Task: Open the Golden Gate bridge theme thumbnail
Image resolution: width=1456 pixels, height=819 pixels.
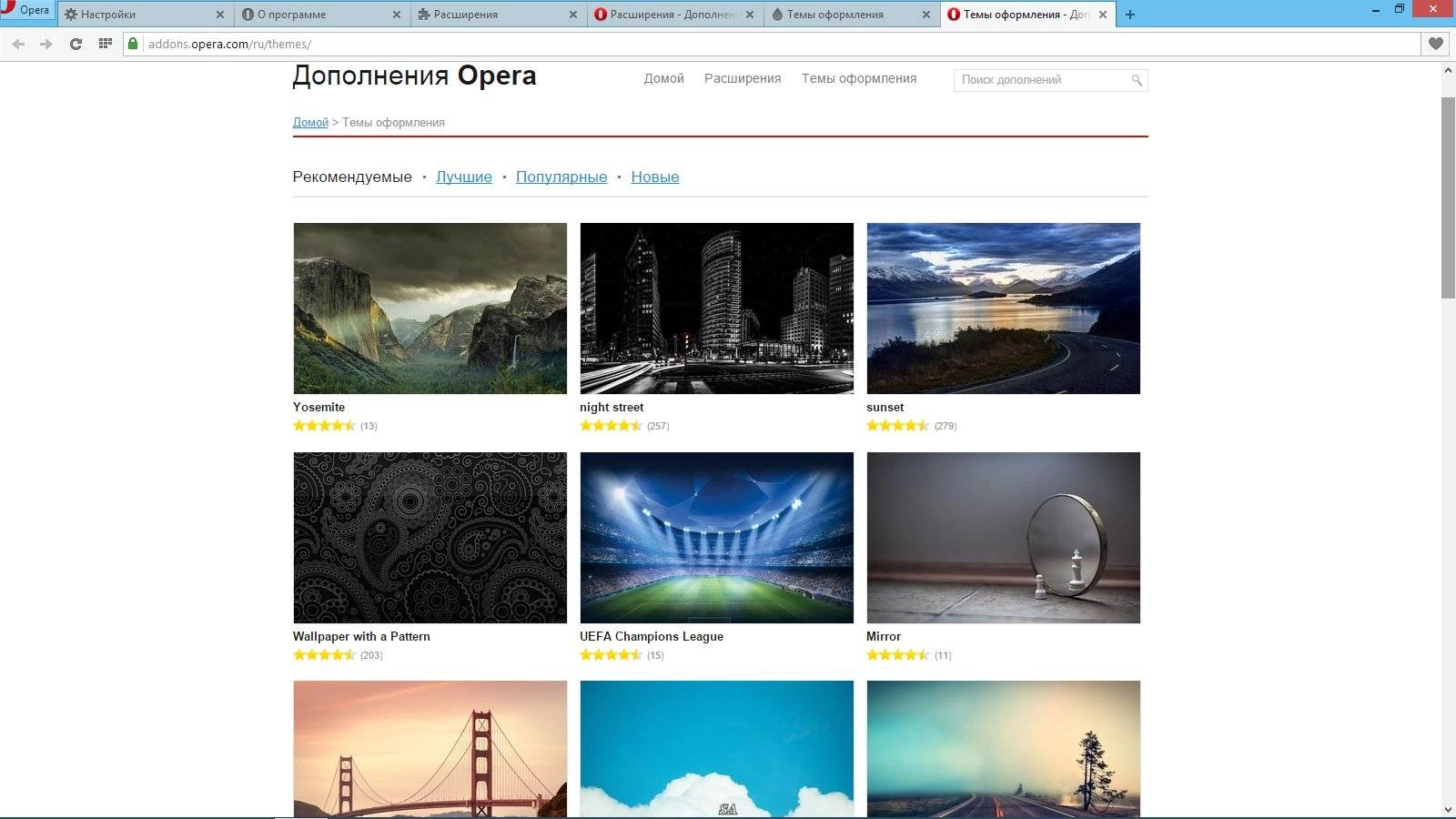Action: tap(430, 749)
